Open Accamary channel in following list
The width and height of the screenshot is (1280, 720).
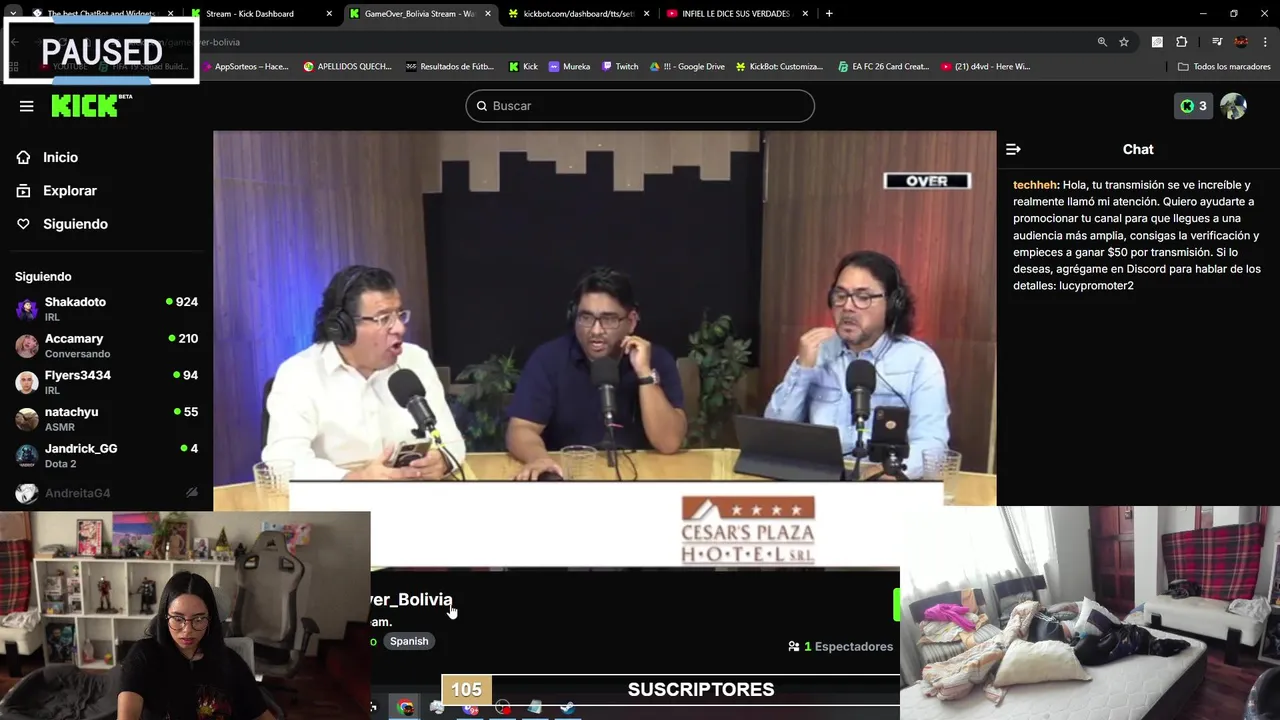tap(106, 345)
